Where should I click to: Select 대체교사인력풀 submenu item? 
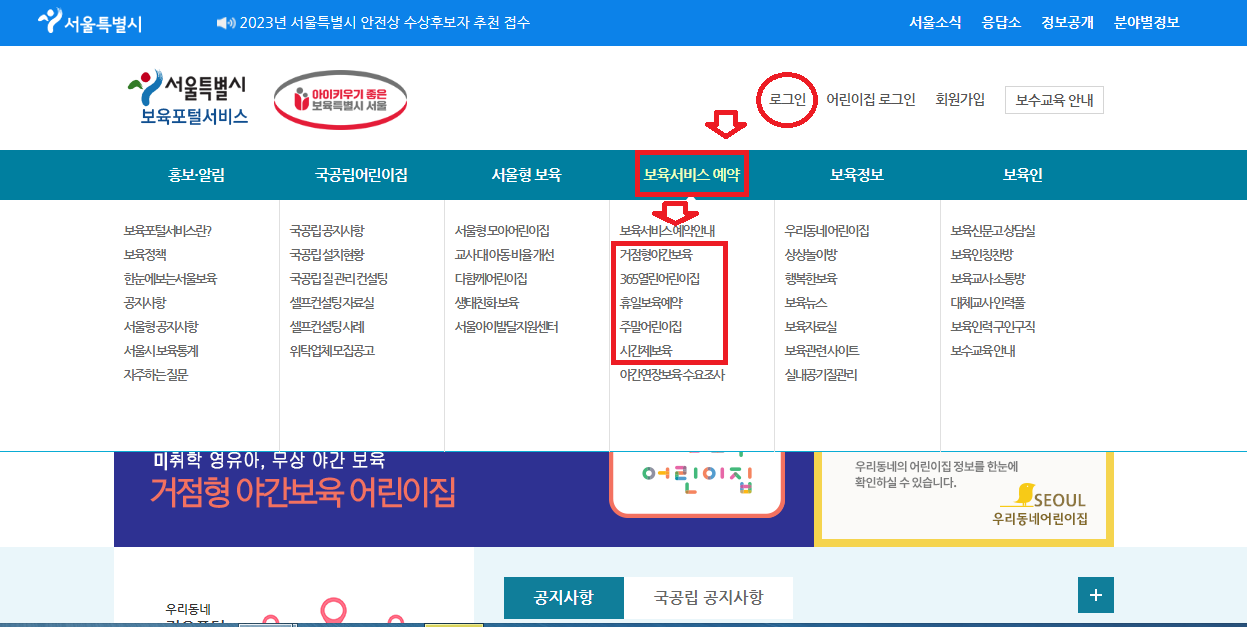(988, 303)
